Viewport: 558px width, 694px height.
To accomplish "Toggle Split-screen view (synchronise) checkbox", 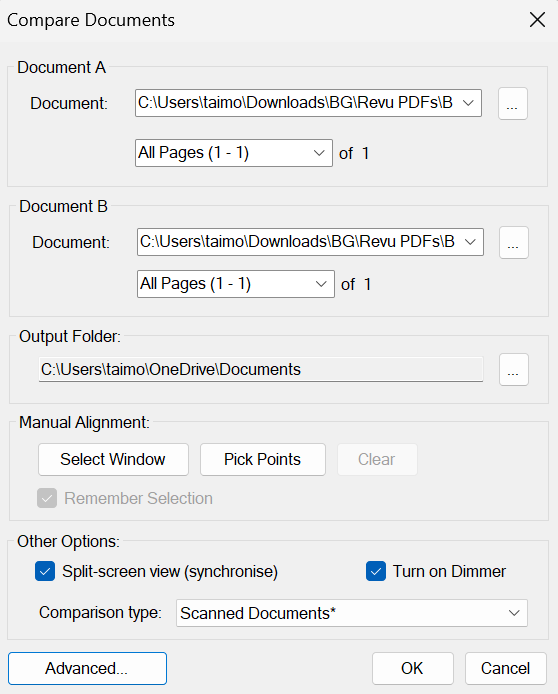I will [45, 571].
